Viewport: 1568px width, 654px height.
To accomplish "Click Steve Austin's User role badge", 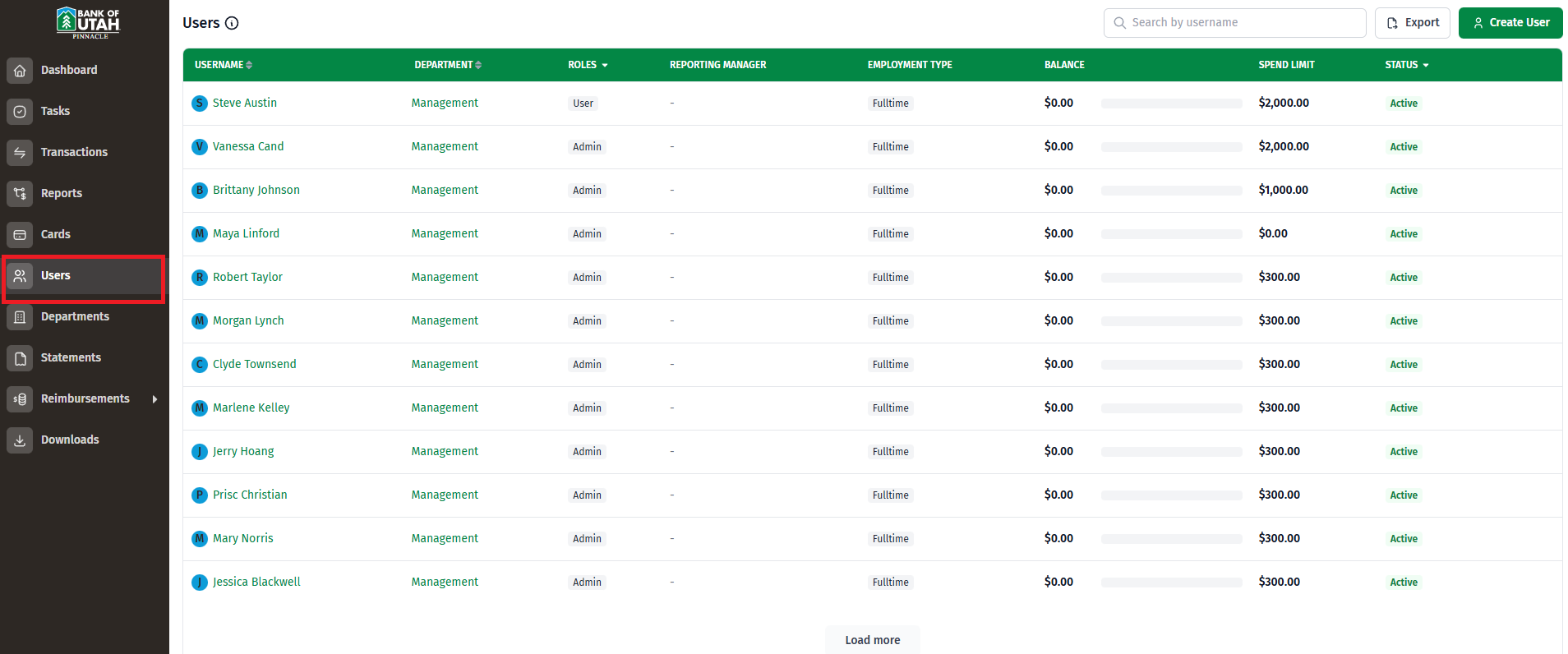I will (x=583, y=104).
